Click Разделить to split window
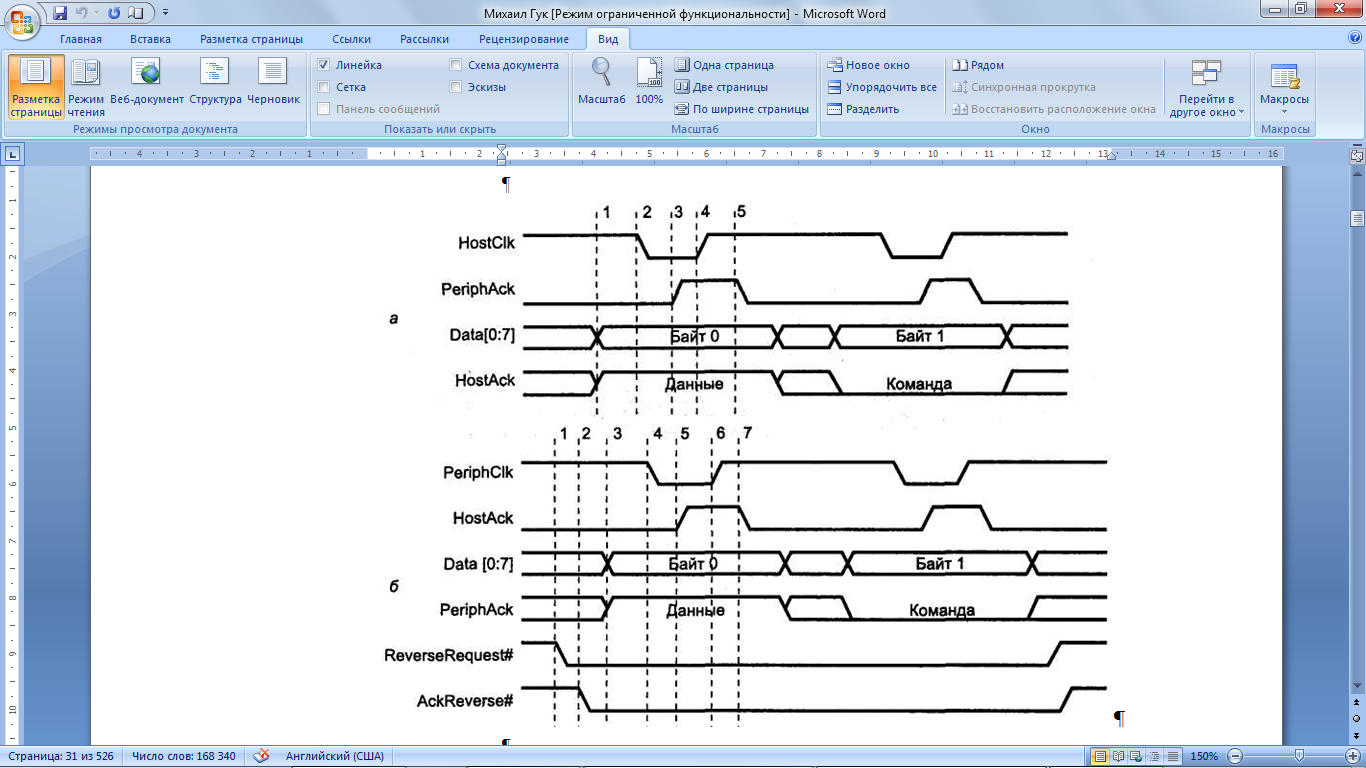The image size is (1366, 768). coord(863,109)
